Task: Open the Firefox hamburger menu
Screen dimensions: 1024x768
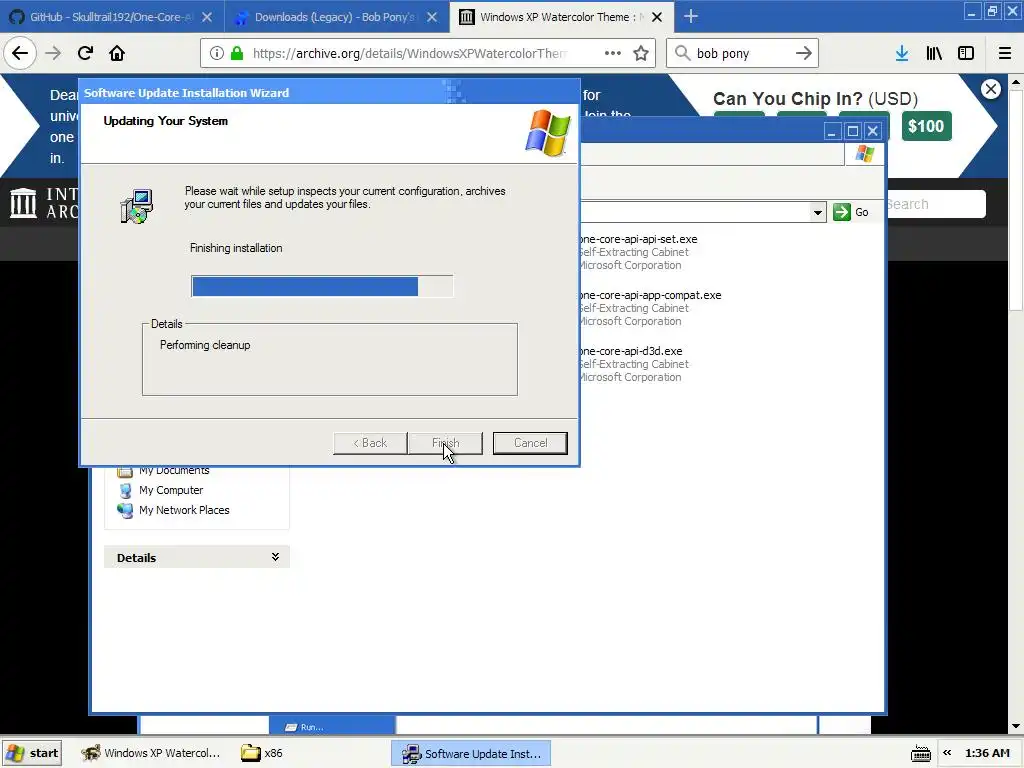Action: [1005, 53]
